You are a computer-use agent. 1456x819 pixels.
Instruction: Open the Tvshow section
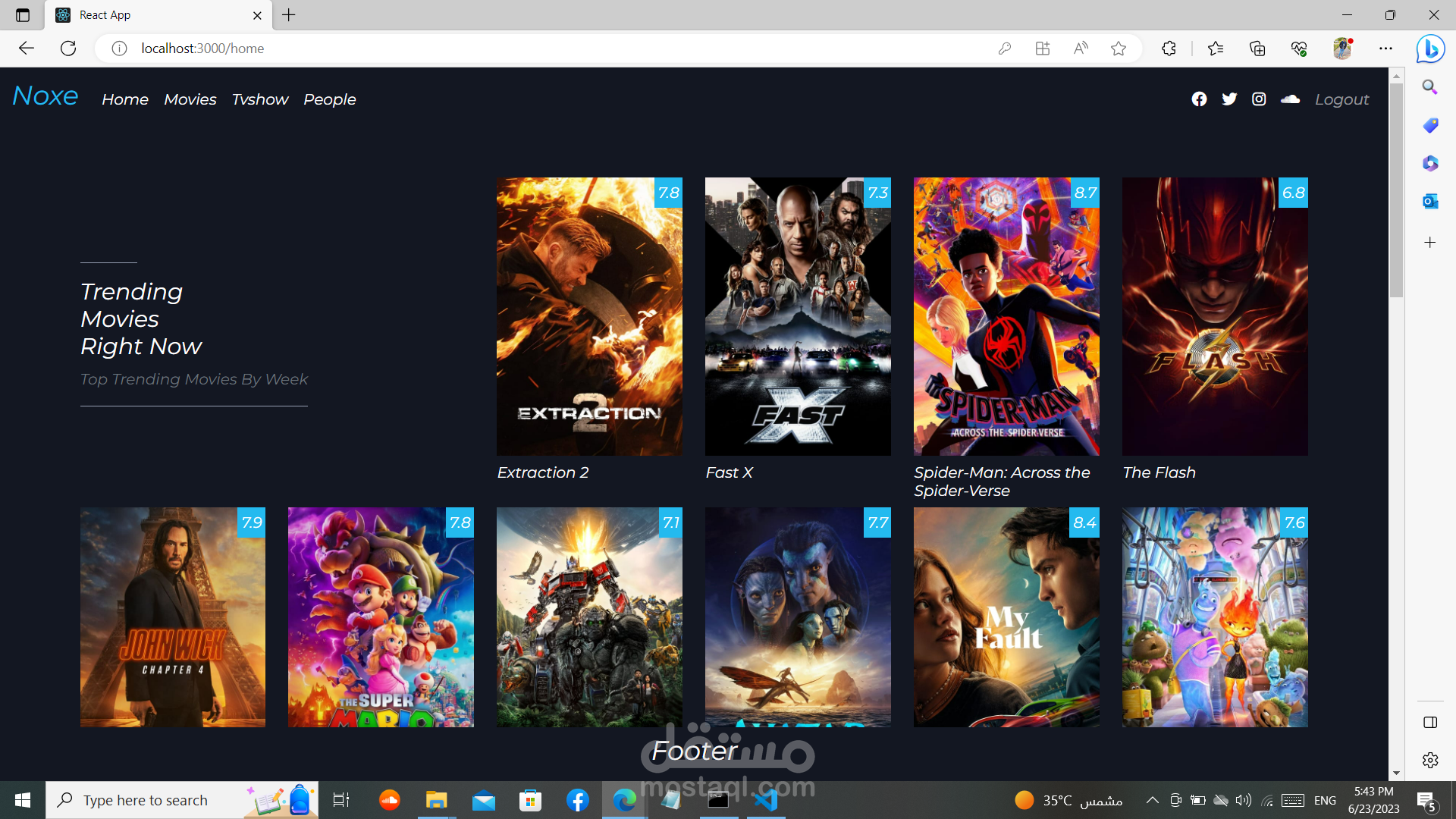click(259, 99)
